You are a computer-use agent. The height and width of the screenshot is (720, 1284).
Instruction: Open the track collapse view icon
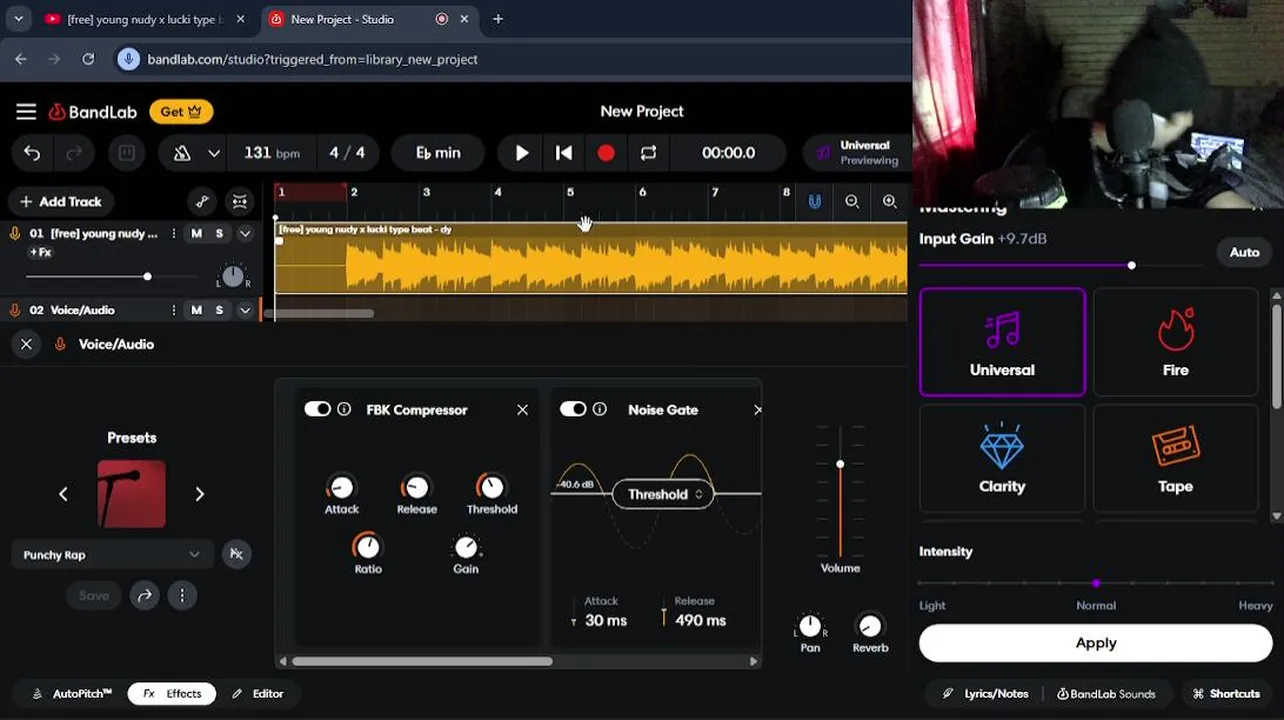[x=240, y=201]
